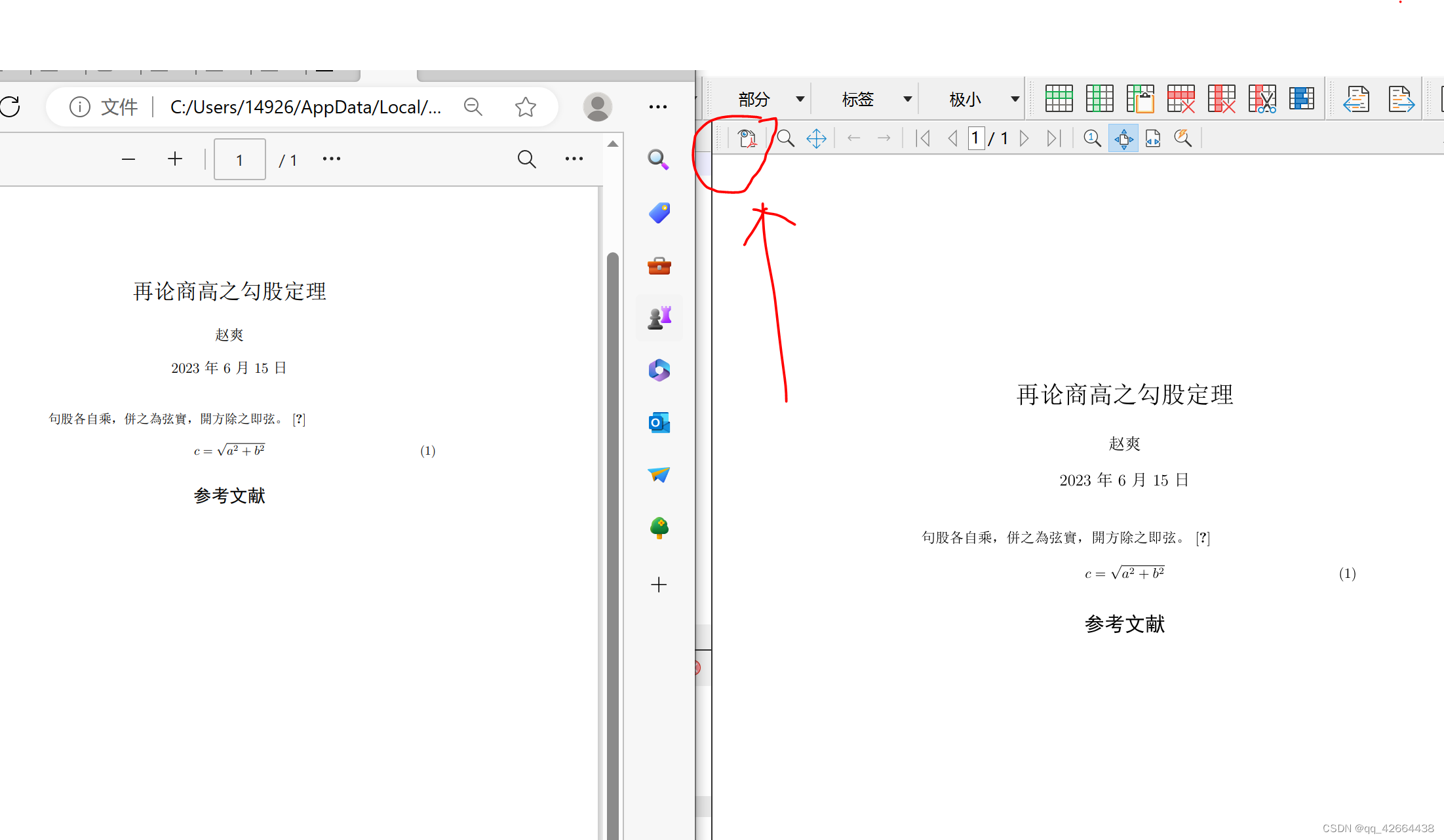Screen dimensions: 1444x840
Task: Open Edge settings three-dot menu
Action: [657, 107]
